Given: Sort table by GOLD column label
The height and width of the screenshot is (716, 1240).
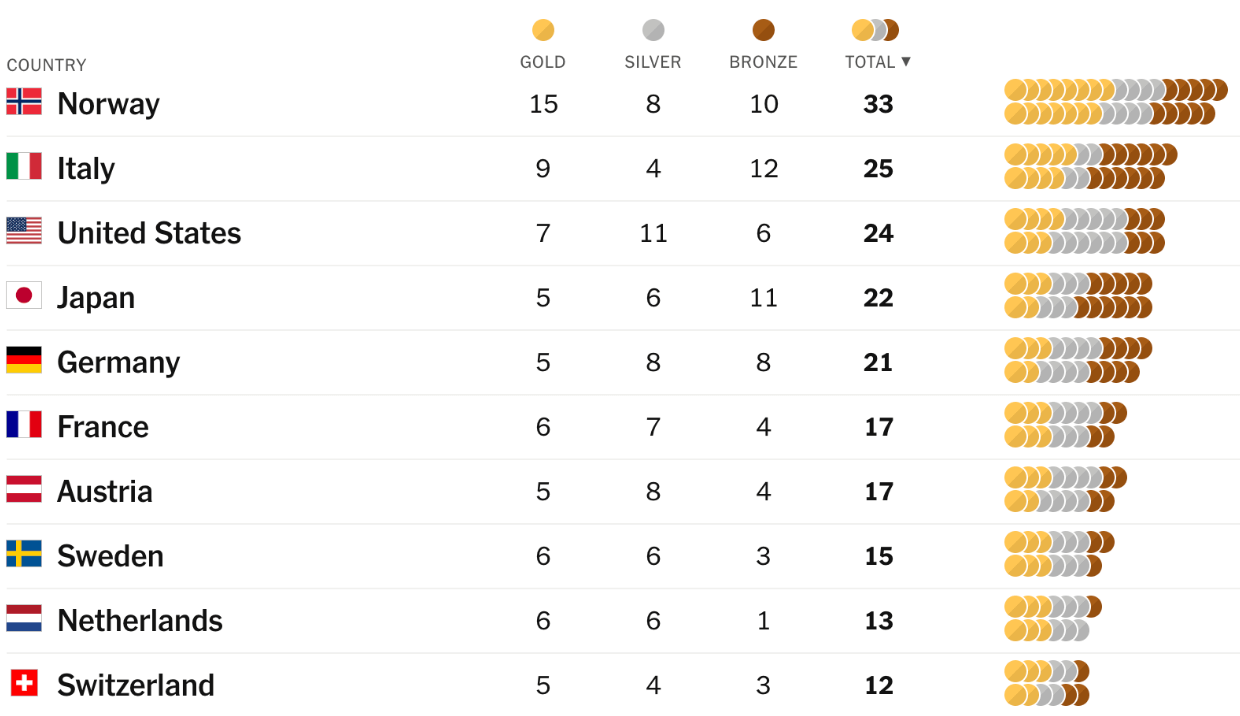Looking at the screenshot, I should 543,62.
